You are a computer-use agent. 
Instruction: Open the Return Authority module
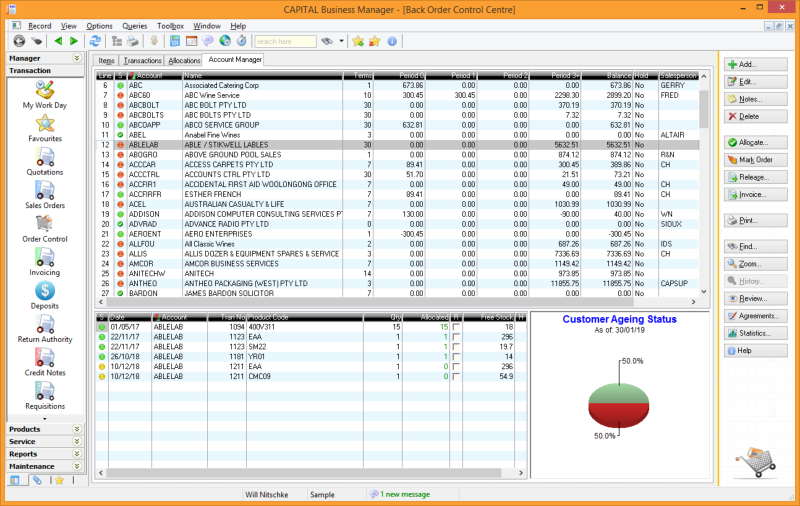click(x=45, y=329)
